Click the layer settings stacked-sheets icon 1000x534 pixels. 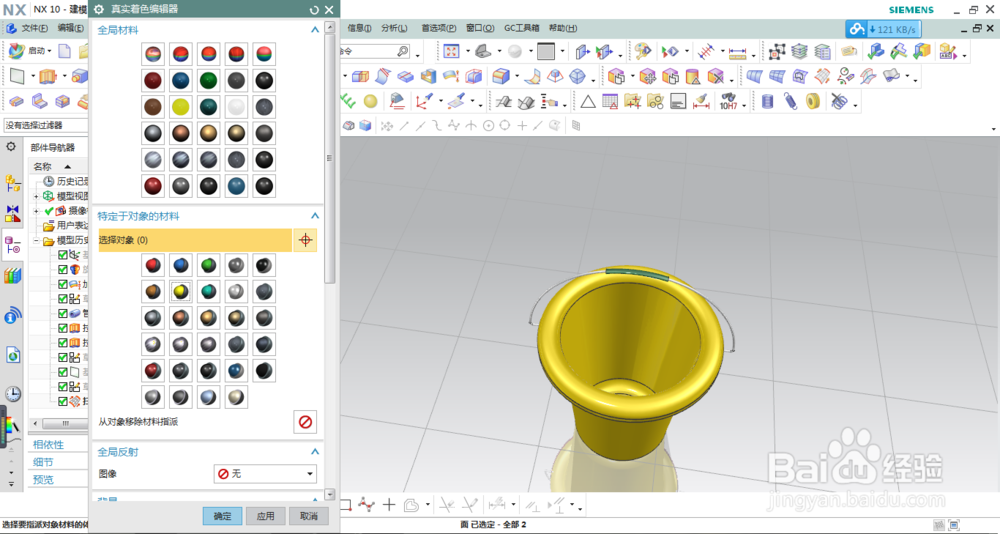pos(799,52)
